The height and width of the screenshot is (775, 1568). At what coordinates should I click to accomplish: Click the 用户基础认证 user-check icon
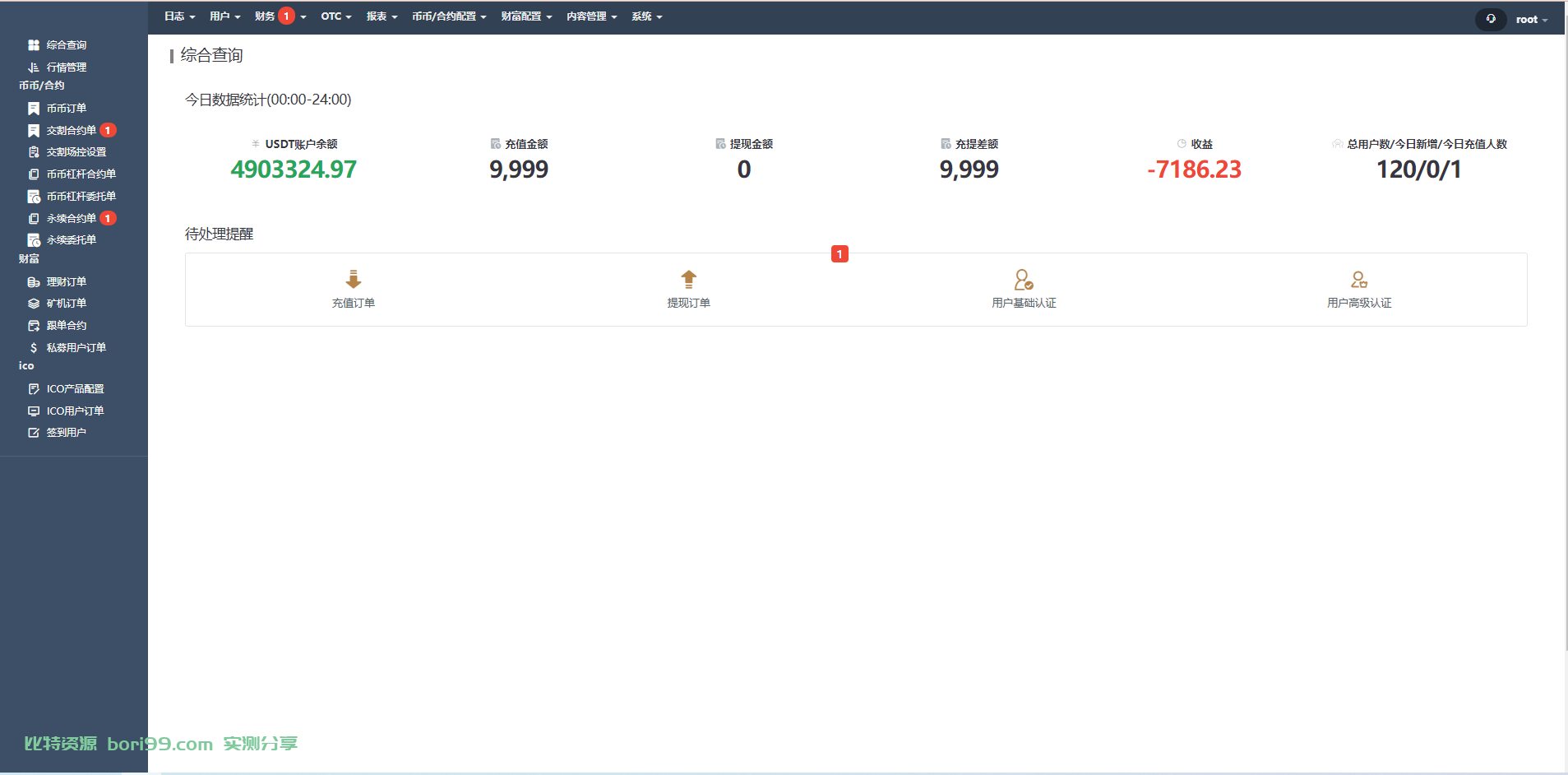point(1024,280)
